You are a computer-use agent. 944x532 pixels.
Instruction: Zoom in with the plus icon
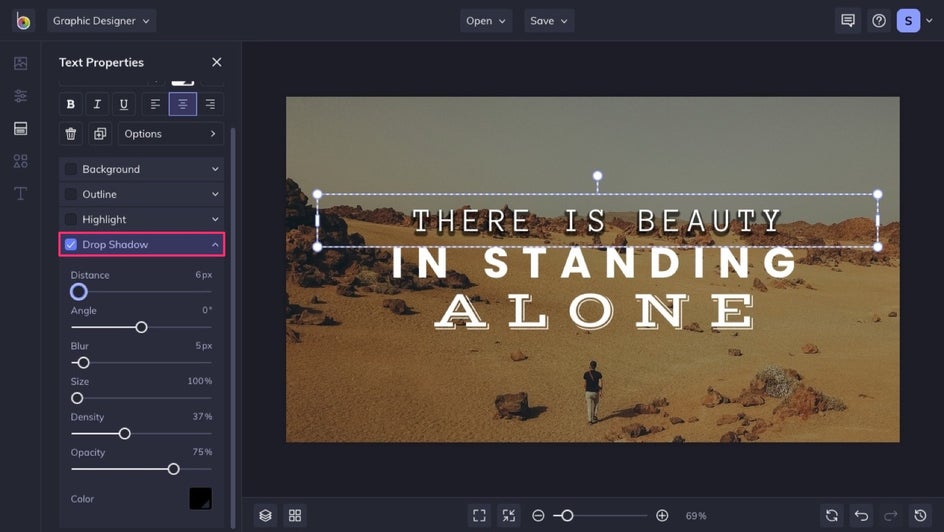[x=662, y=516]
